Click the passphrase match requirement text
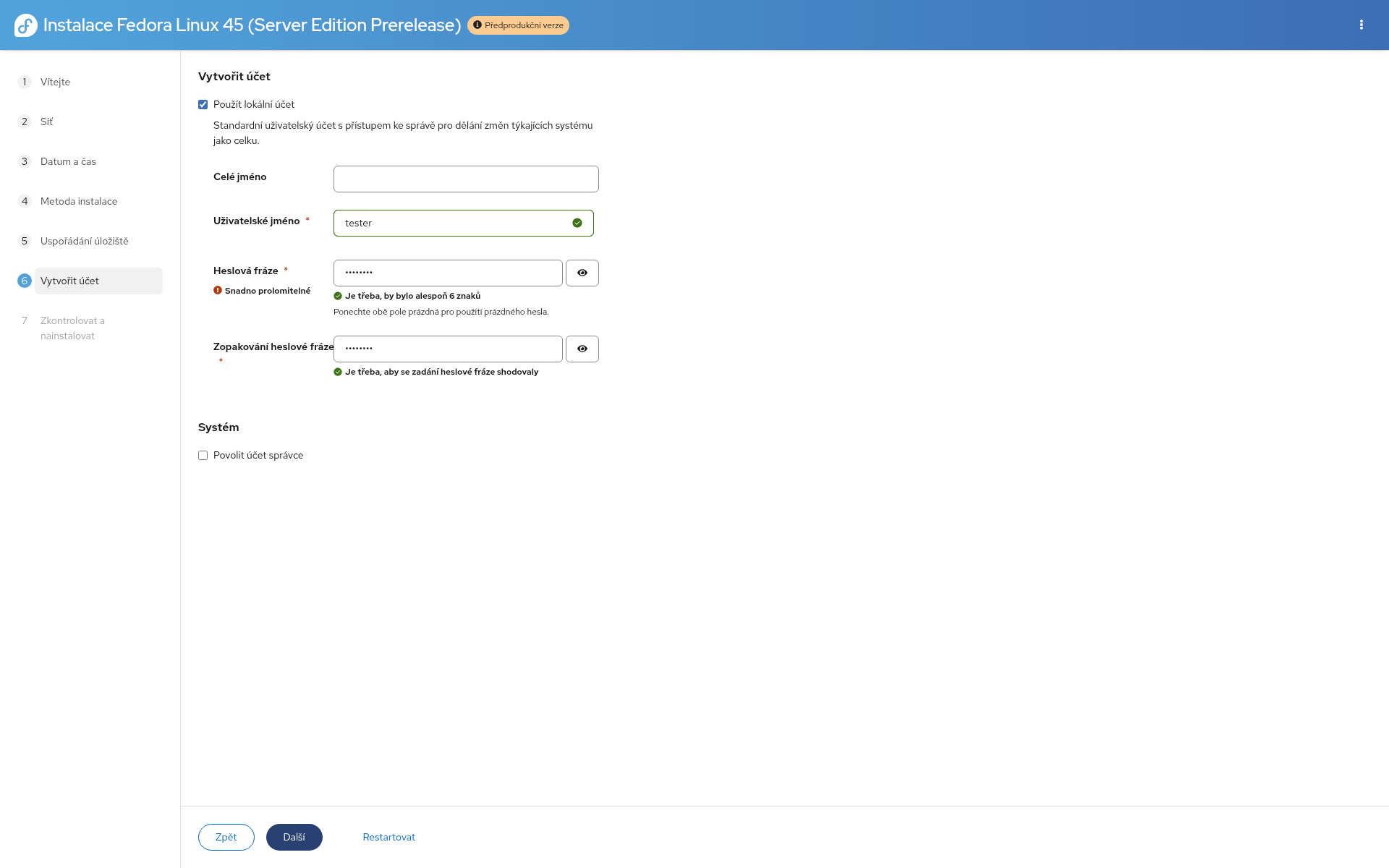This screenshot has height=868, width=1389. (x=442, y=372)
